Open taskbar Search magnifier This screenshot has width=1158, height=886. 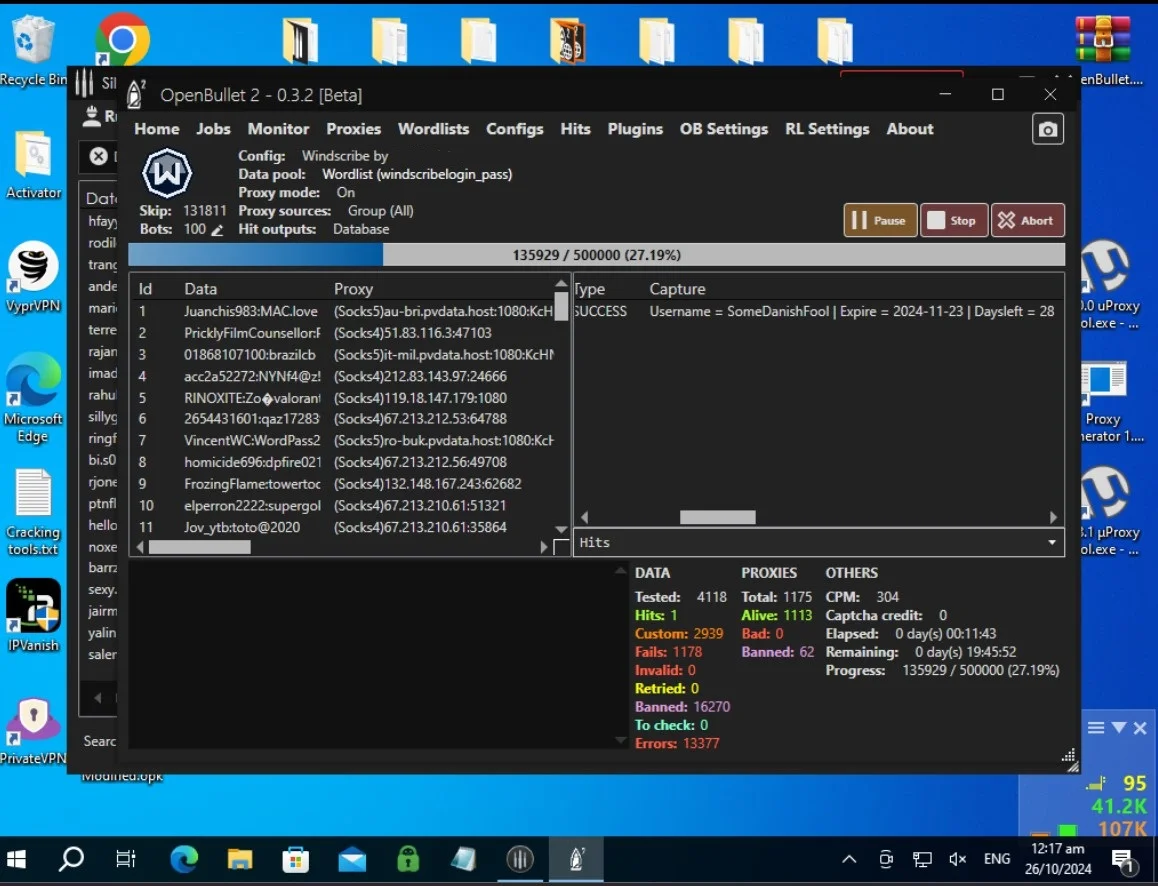point(72,859)
